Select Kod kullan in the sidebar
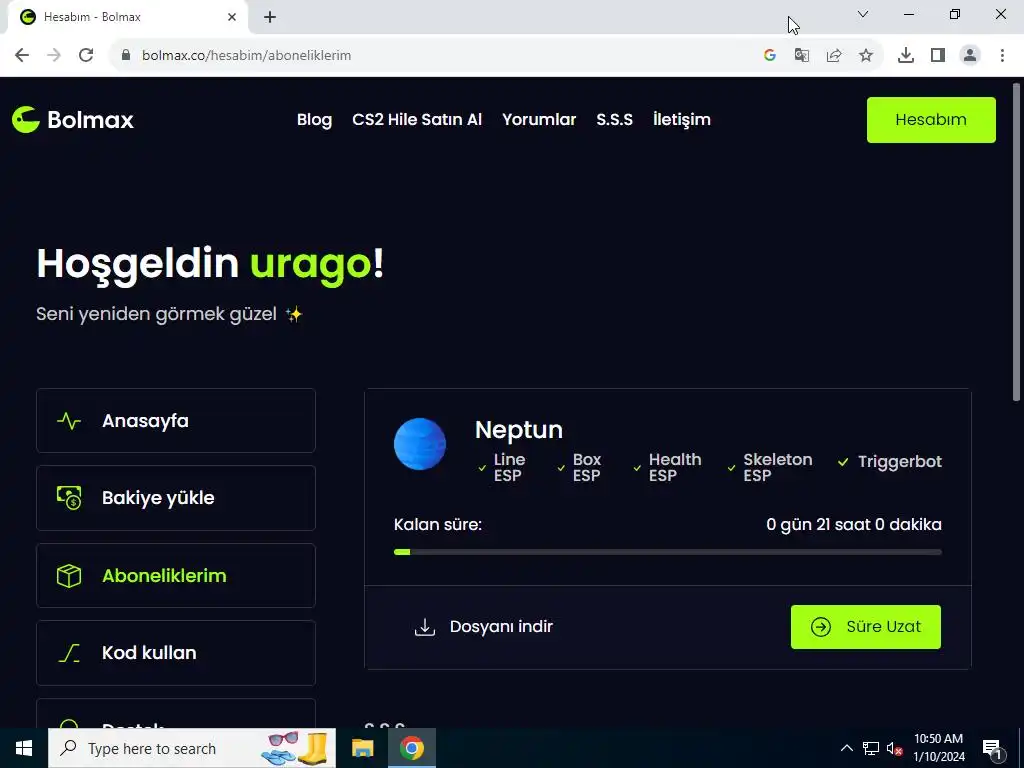Viewport: 1024px width, 768px height. [x=176, y=652]
